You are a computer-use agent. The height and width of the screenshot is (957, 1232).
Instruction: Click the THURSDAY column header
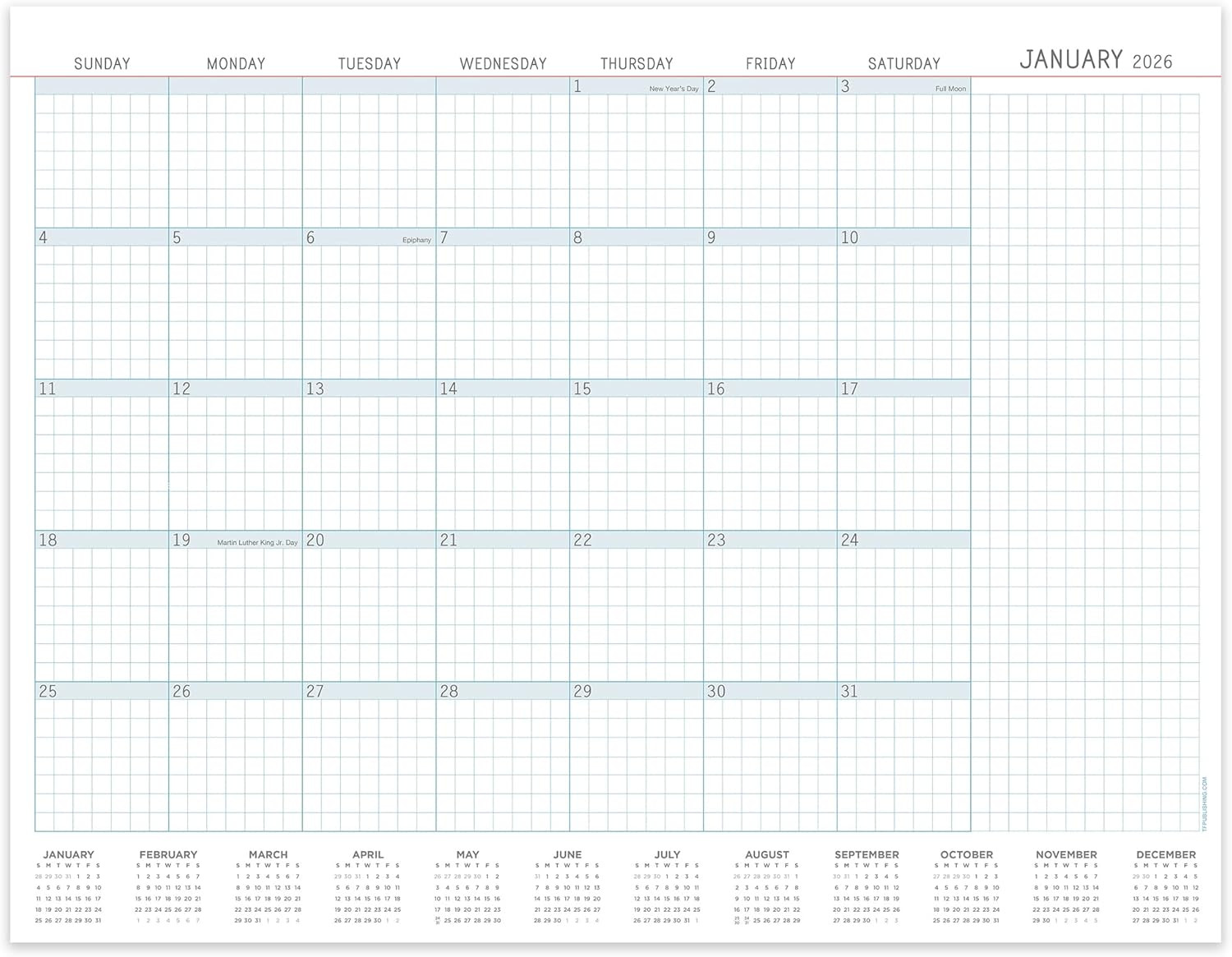pyautogui.click(x=637, y=63)
